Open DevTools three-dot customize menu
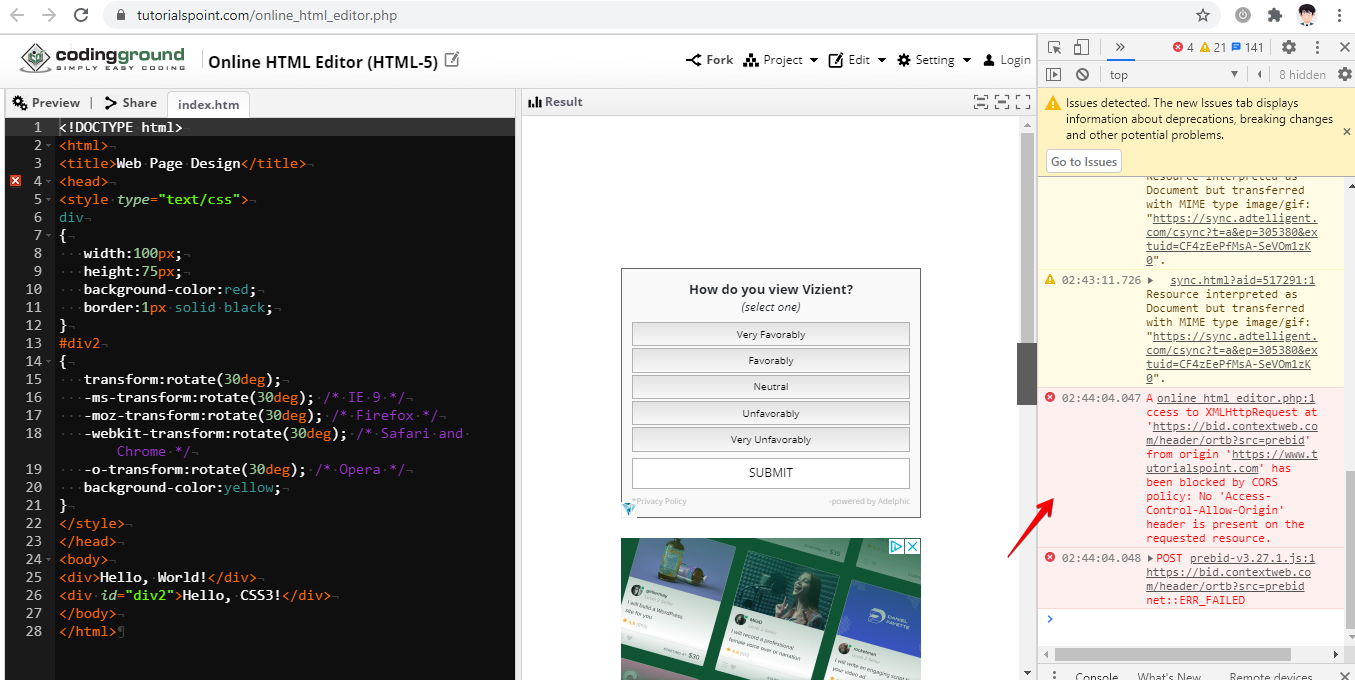This screenshot has width=1355, height=680. 1317,47
